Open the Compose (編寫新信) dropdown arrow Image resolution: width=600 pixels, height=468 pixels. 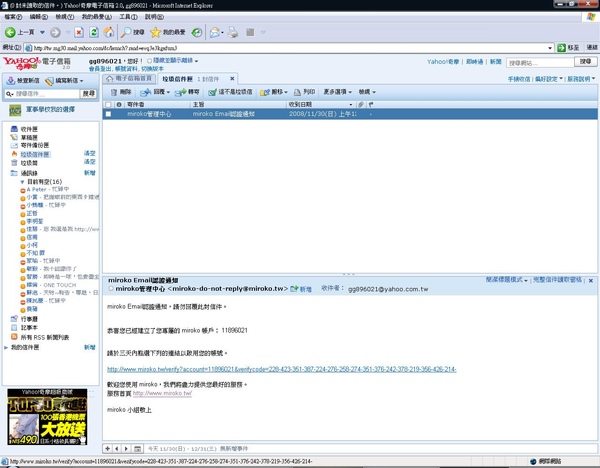(x=82, y=81)
